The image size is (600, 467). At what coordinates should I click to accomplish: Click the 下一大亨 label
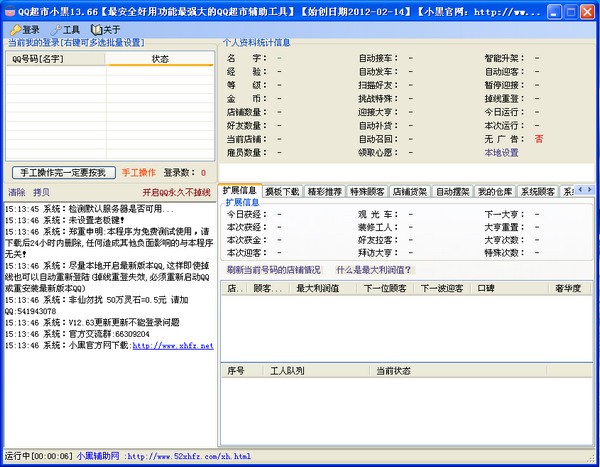click(504, 214)
